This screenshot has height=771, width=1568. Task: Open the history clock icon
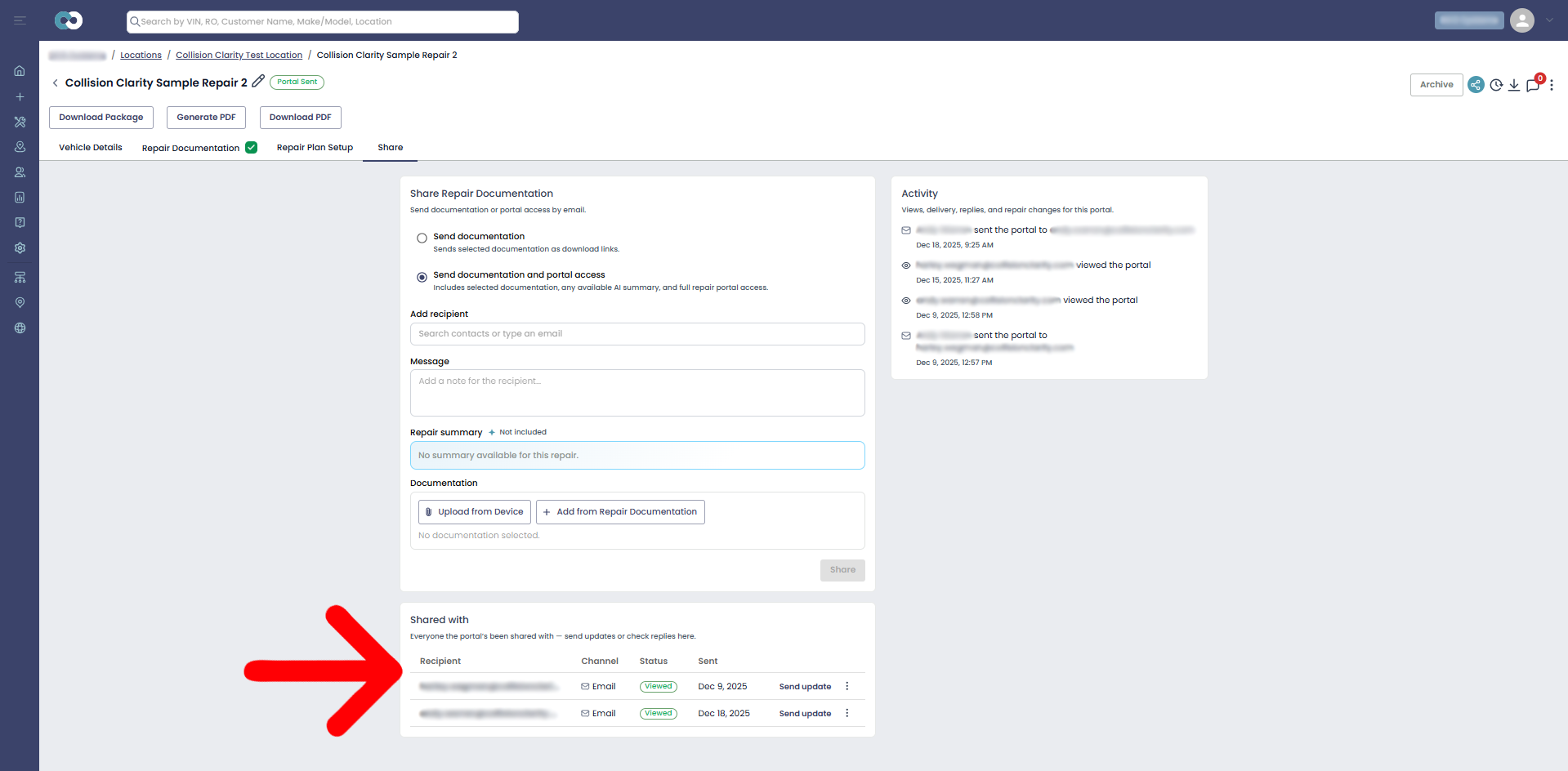[x=1496, y=85]
